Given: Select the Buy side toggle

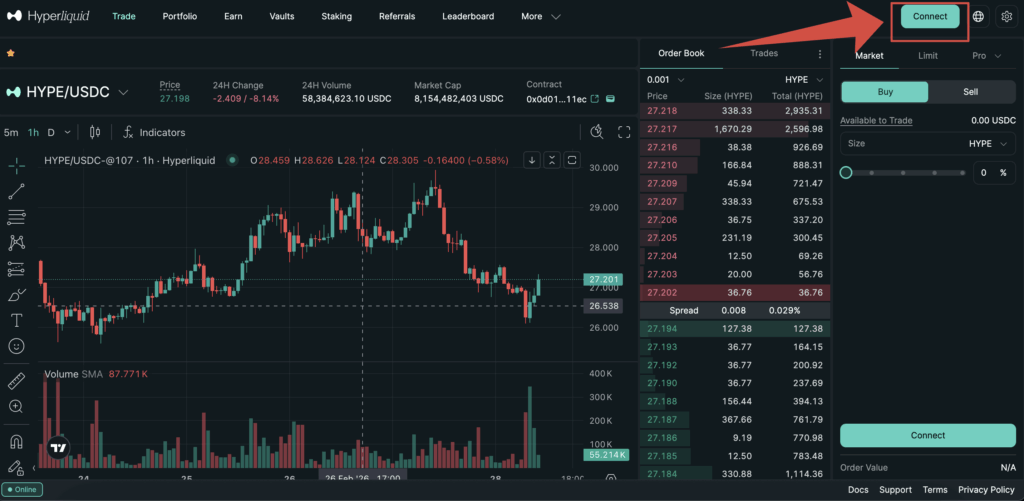Looking at the screenshot, I should pyautogui.click(x=884, y=91).
